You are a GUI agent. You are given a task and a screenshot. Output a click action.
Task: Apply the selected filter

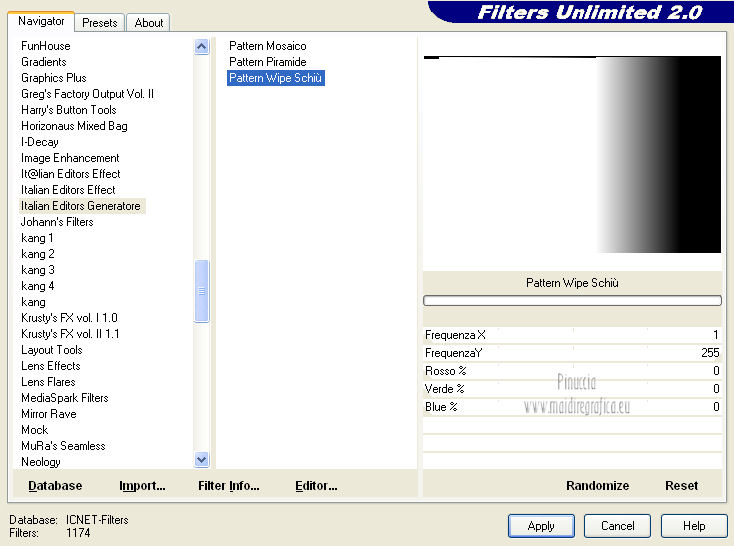[x=541, y=526]
